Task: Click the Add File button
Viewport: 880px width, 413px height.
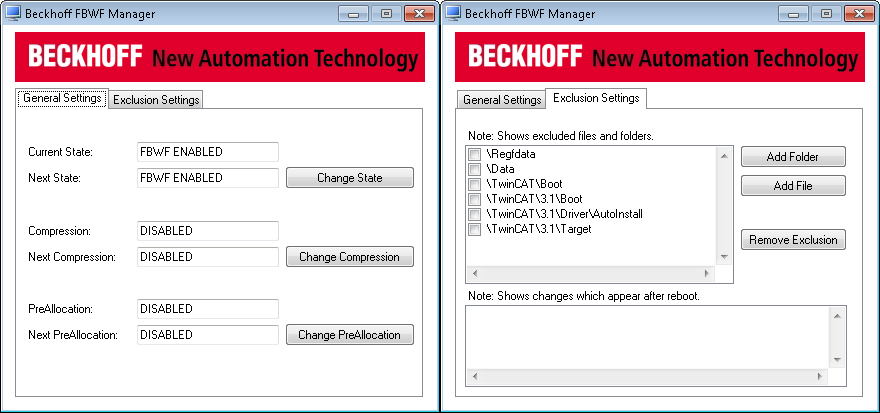Action: pos(793,186)
